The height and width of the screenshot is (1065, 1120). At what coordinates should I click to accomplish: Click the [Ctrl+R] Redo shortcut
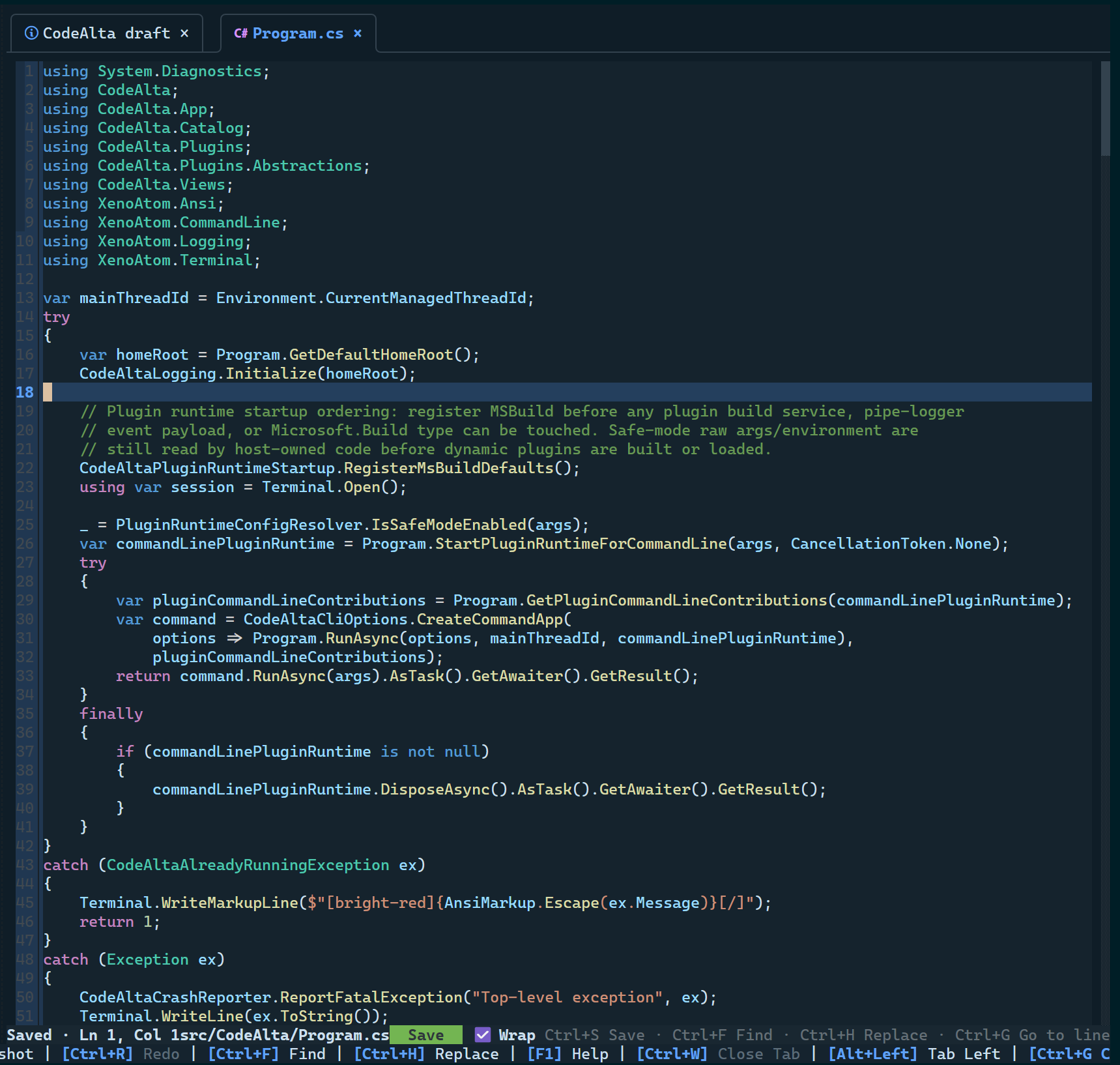pyautogui.click(x=121, y=1054)
